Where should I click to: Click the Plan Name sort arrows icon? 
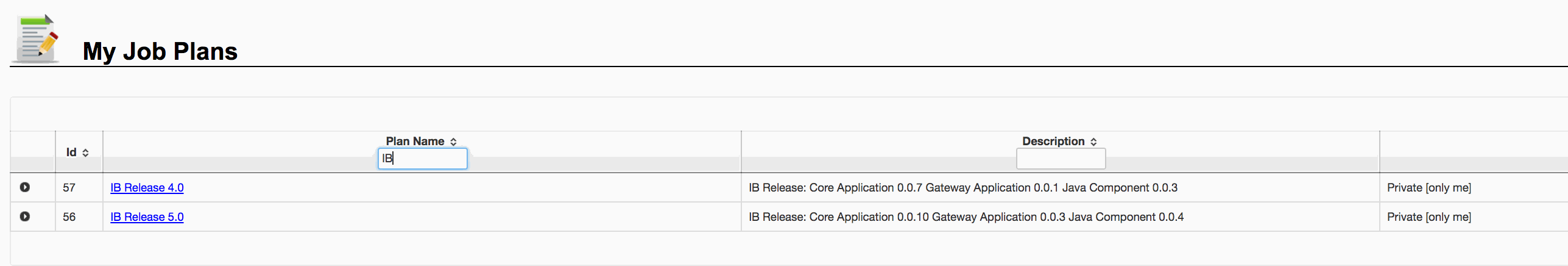[453, 142]
